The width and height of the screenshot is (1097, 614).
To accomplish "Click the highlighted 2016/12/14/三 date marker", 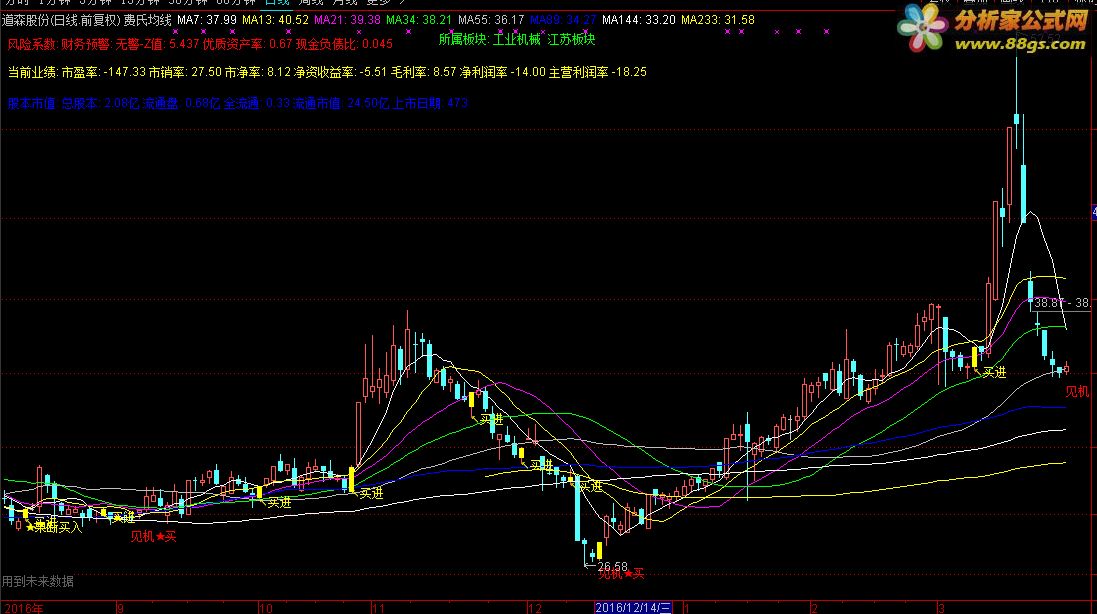I will click(x=632, y=608).
